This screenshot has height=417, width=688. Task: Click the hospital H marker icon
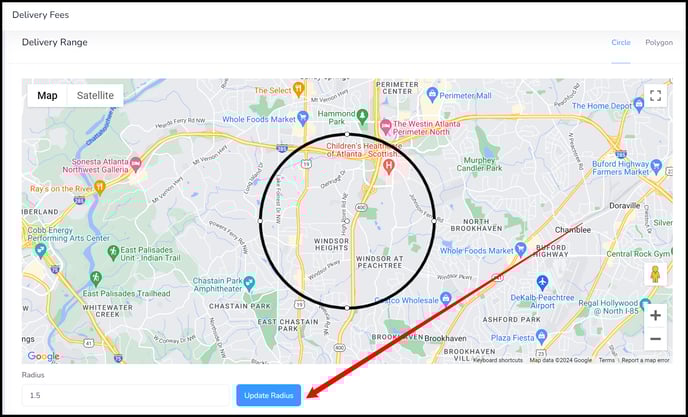(388, 166)
